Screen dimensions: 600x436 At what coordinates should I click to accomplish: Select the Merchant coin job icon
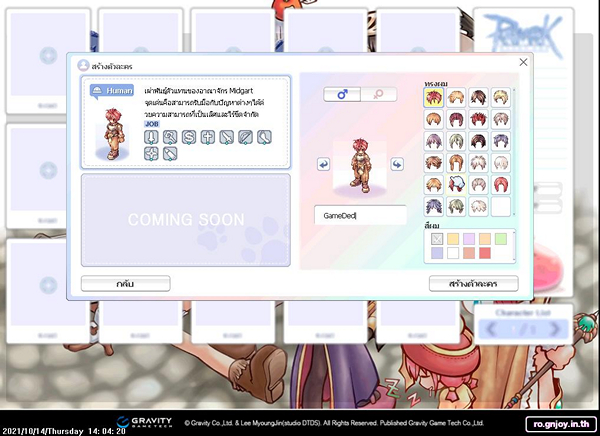coord(187,136)
